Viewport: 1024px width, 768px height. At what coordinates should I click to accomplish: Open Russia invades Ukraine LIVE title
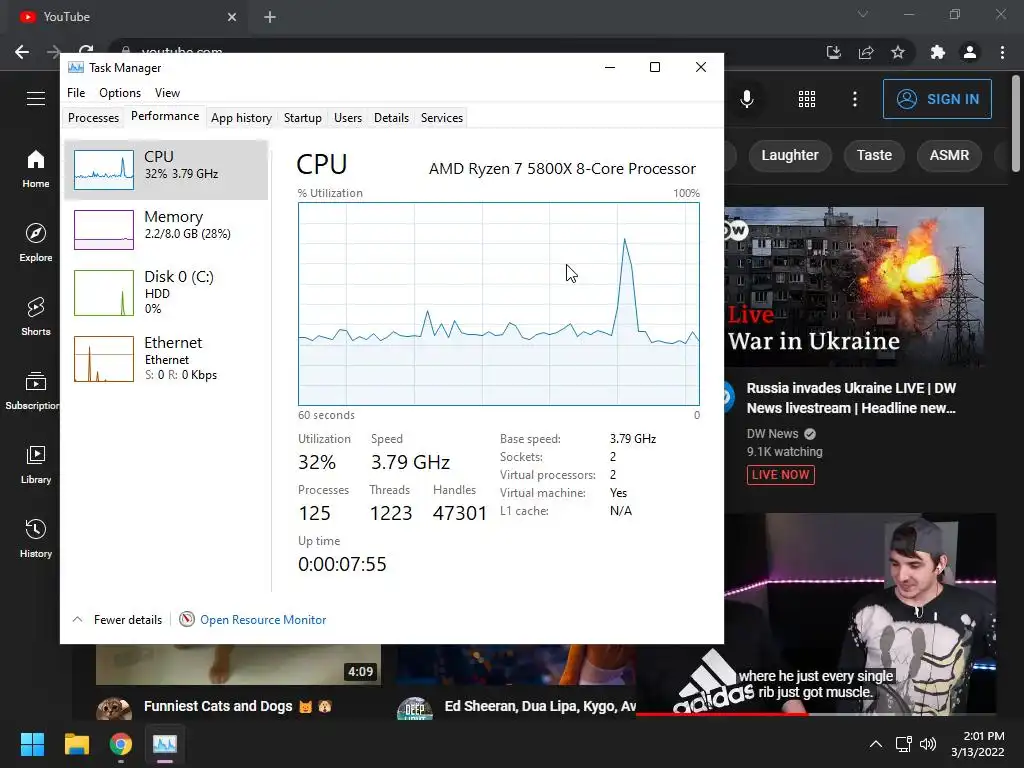pyautogui.click(x=851, y=398)
